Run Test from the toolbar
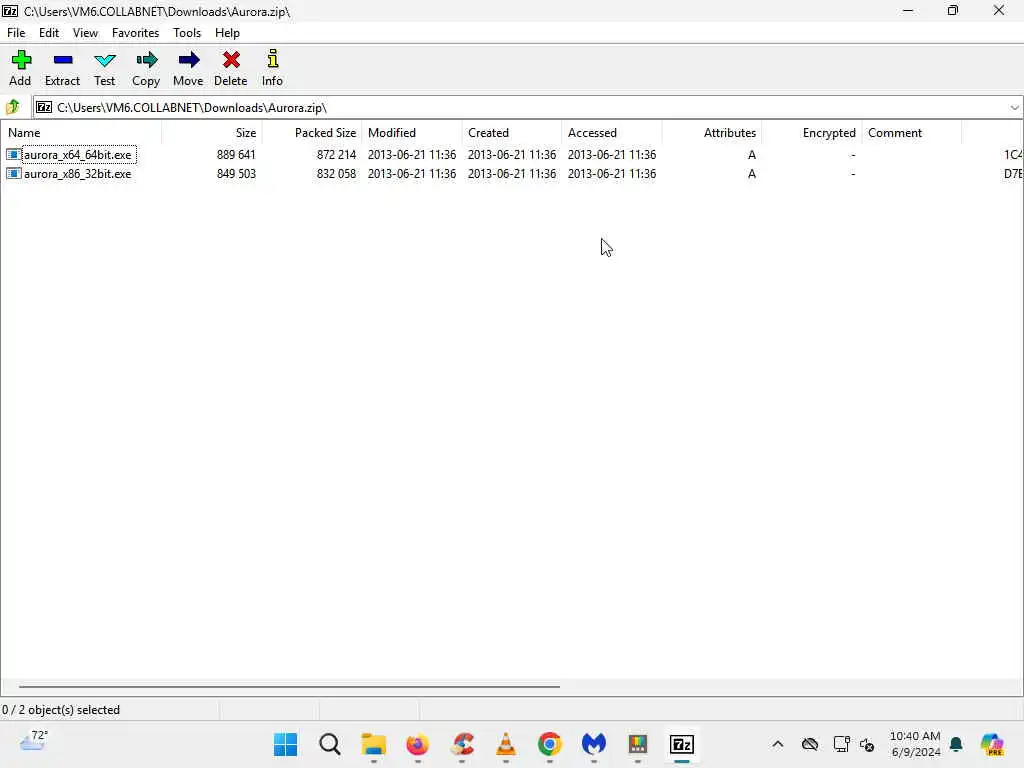Image resolution: width=1024 pixels, height=768 pixels. pyautogui.click(x=104, y=68)
